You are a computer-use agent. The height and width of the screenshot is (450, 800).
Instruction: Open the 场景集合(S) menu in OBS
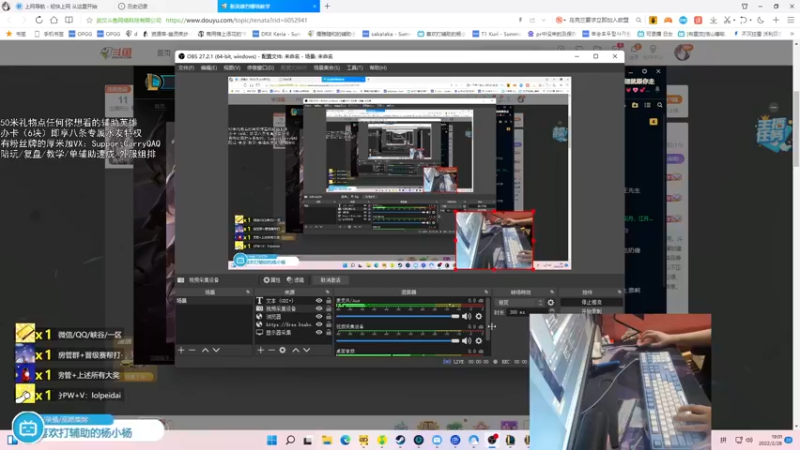coord(327,68)
